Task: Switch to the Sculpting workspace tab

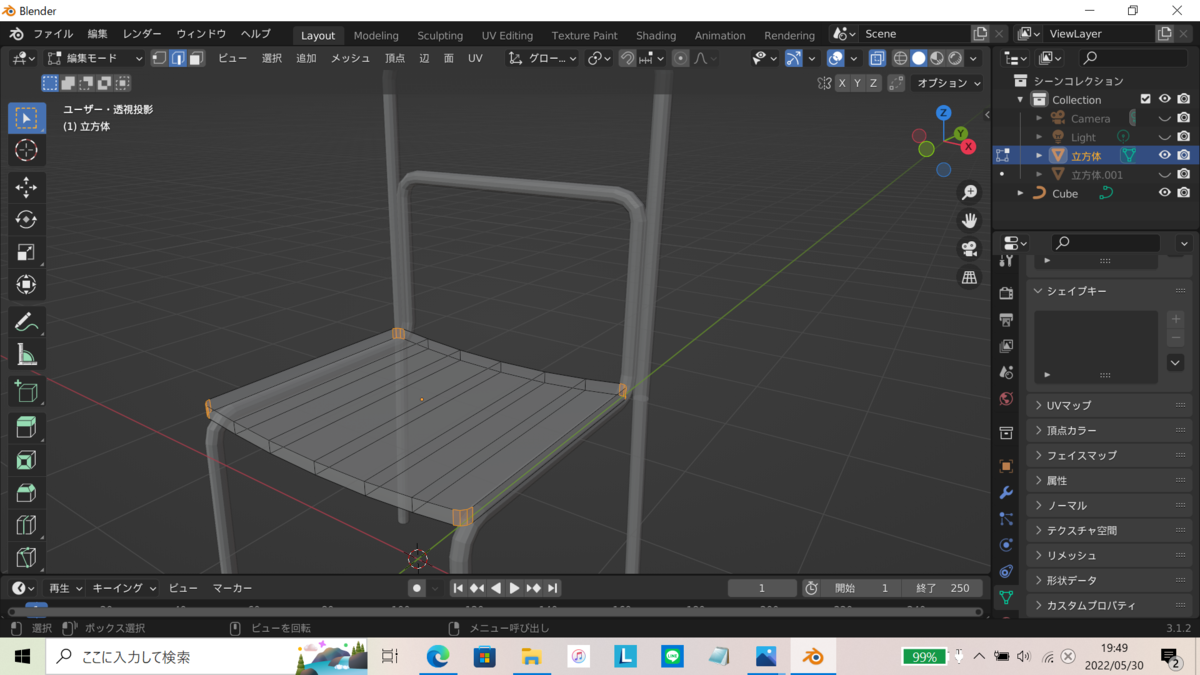Action: tap(440, 35)
